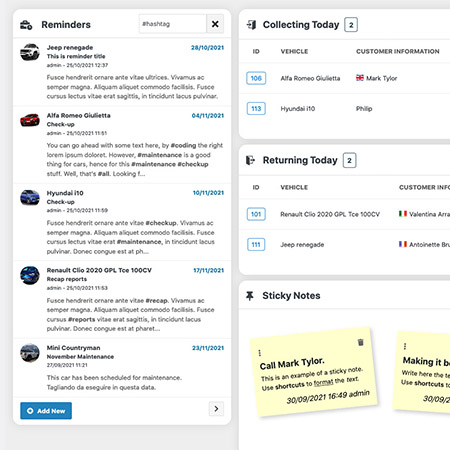Click the #checkup hashtag in Alfa Romeo reminder
The image size is (450, 450).
pyautogui.click(x=193, y=164)
